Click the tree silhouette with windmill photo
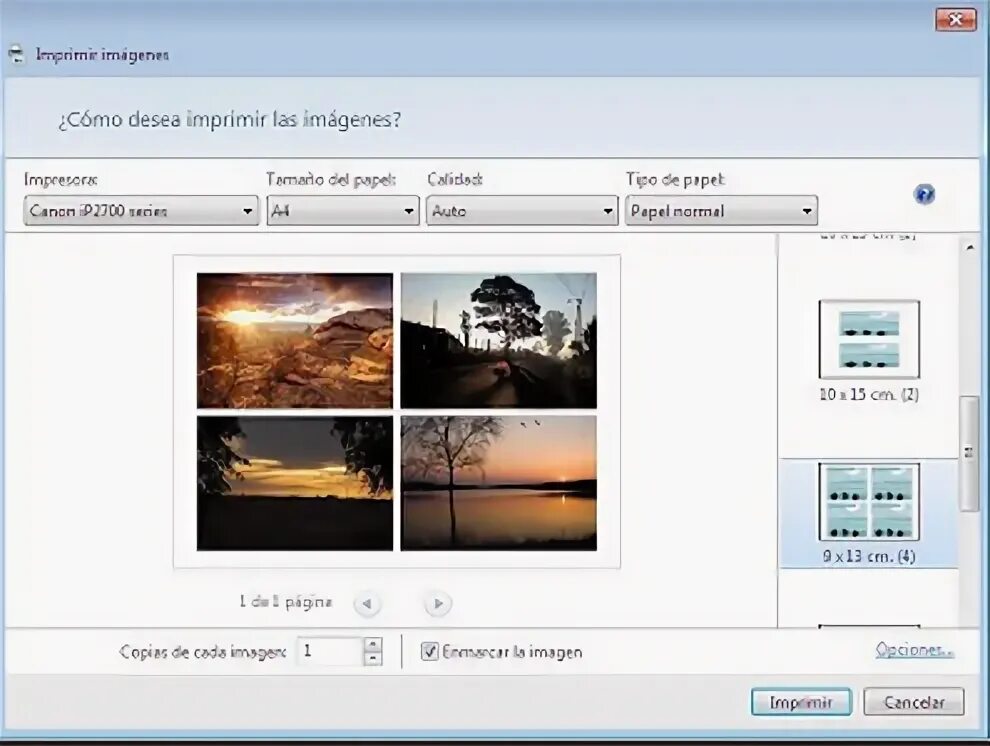 pyautogui.click(x=498, y=340)
